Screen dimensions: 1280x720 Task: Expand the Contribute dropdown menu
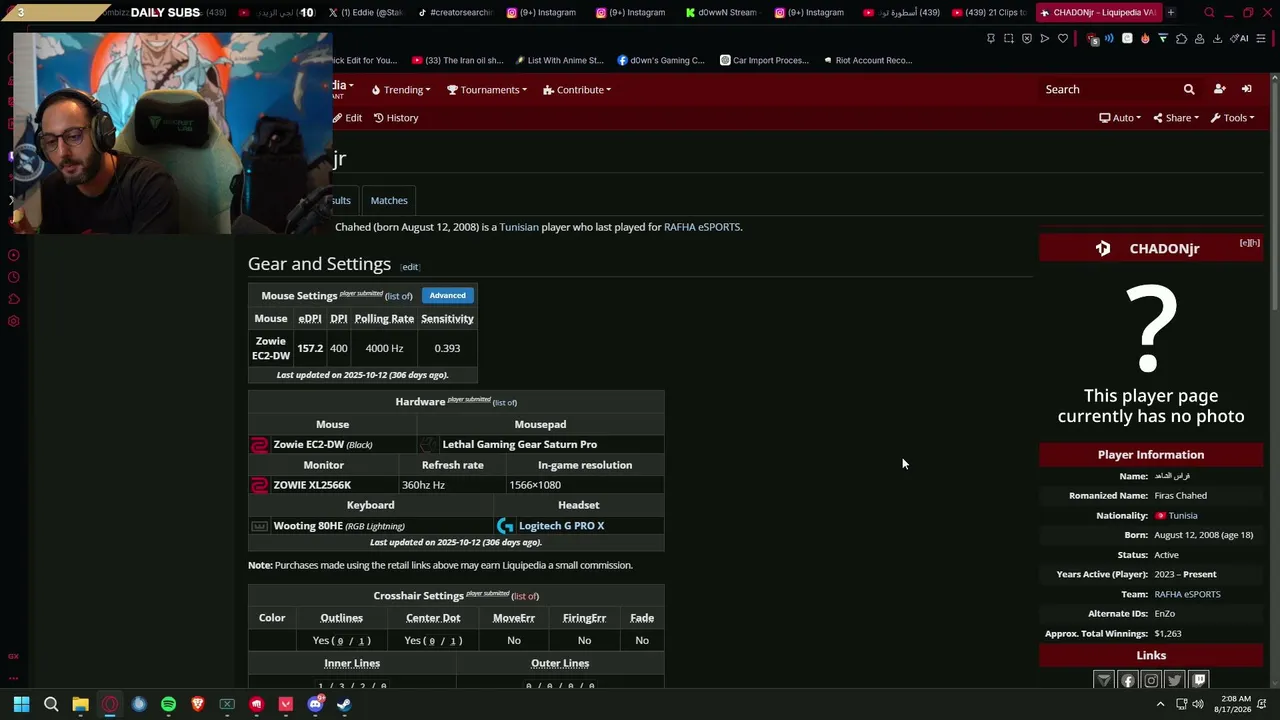[577, 90]
